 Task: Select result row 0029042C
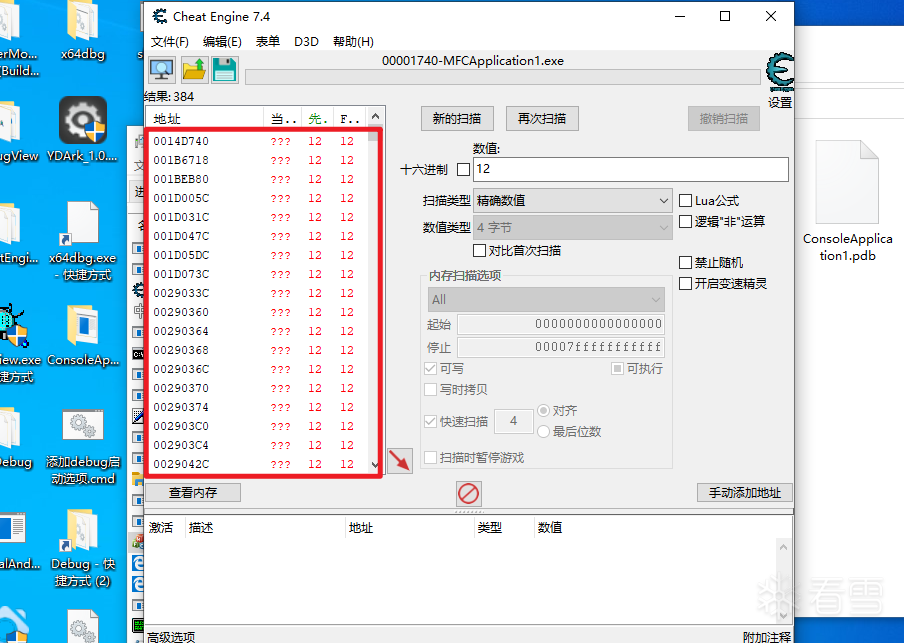258,464
